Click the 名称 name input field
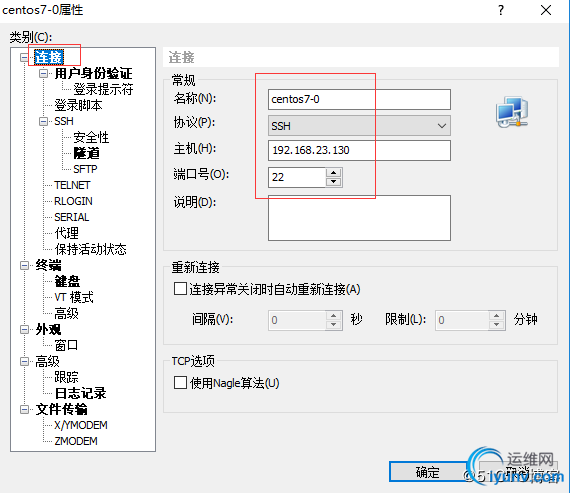 (x=359, y=99)
